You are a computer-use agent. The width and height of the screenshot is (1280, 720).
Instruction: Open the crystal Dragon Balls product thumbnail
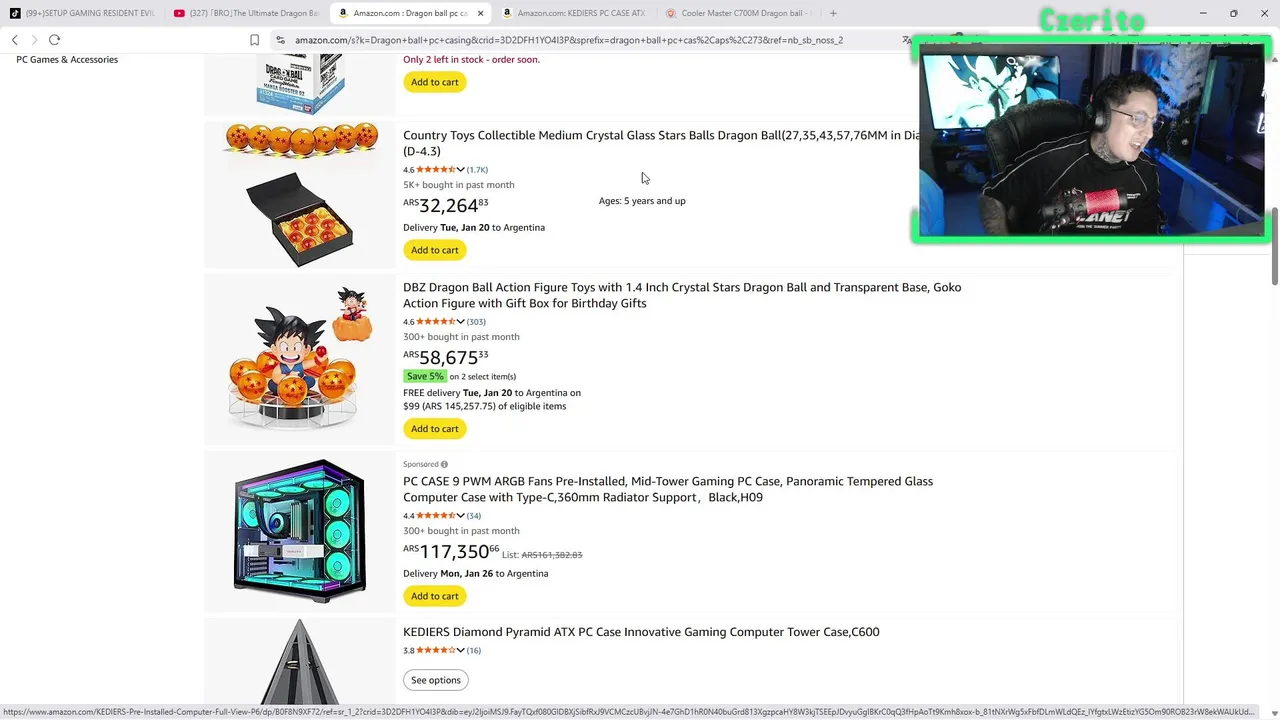click(x=300, y=195)
